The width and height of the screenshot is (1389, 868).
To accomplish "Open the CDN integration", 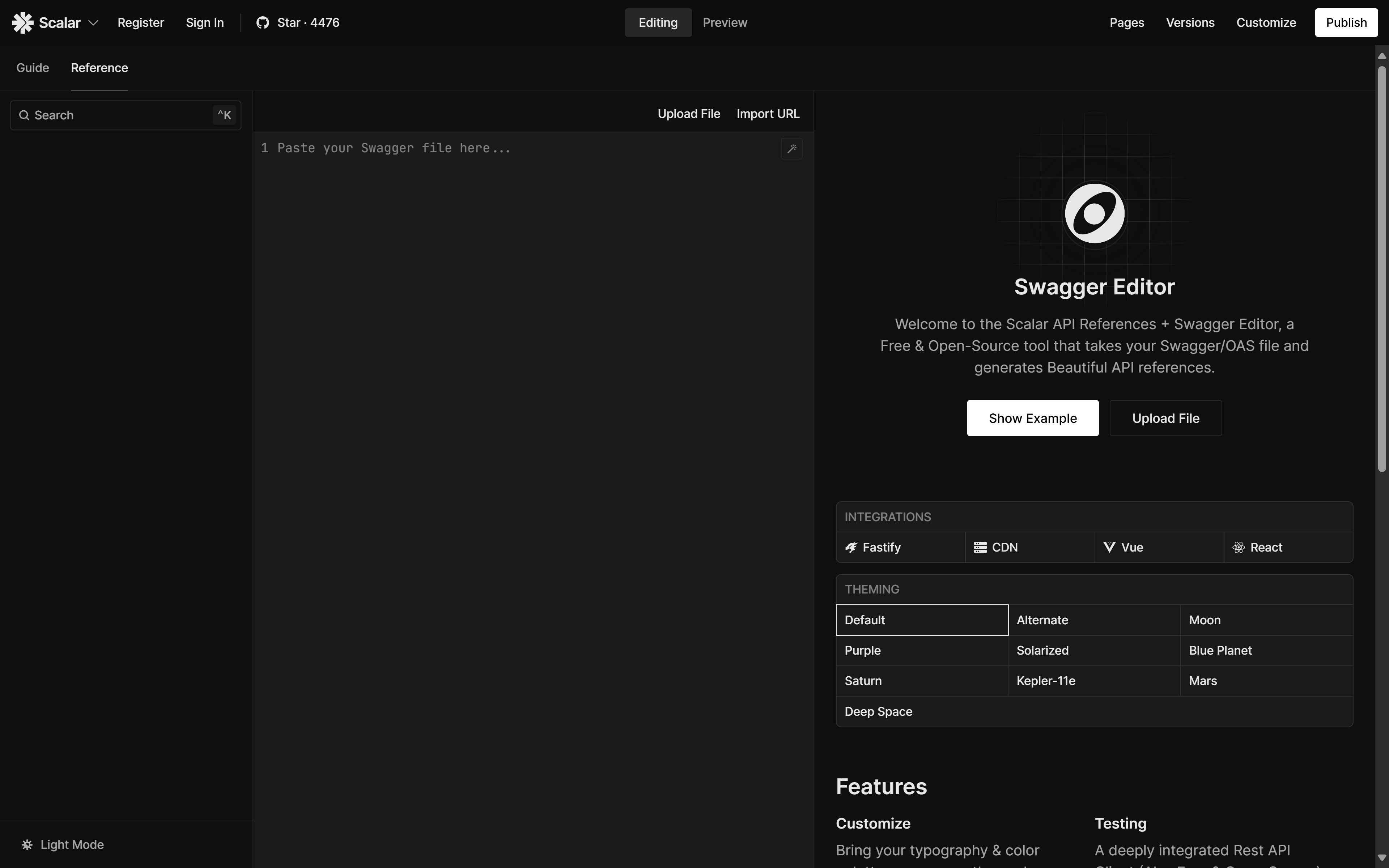I will pos(1030,547).
